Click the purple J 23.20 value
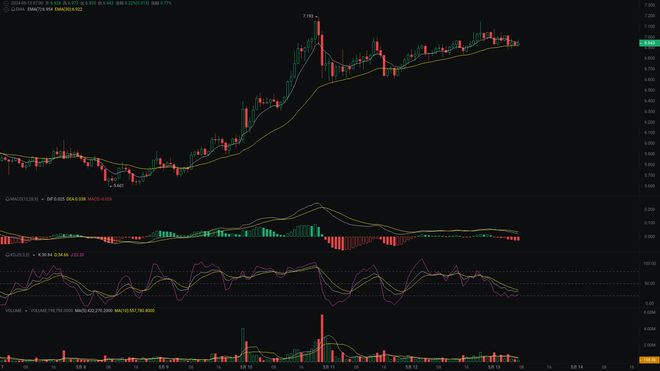 77,255
